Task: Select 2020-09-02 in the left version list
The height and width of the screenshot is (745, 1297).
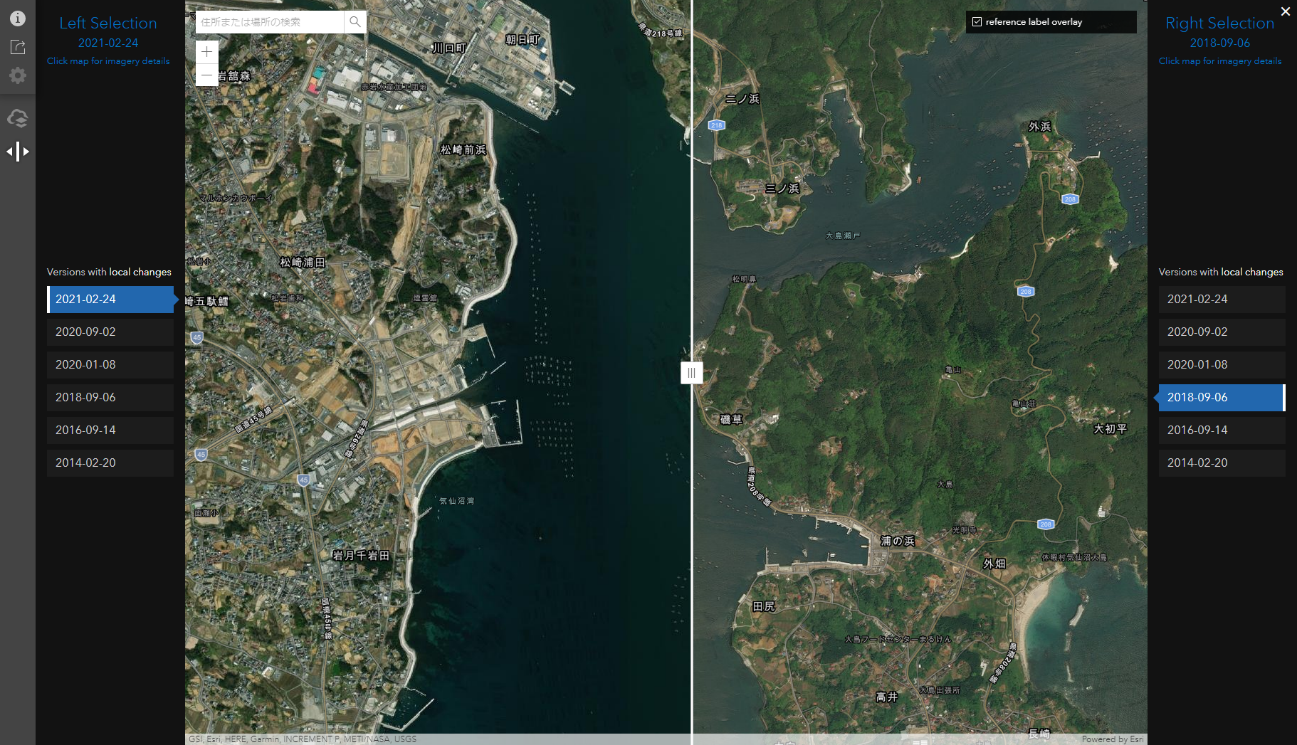Action: coord(110,332)
